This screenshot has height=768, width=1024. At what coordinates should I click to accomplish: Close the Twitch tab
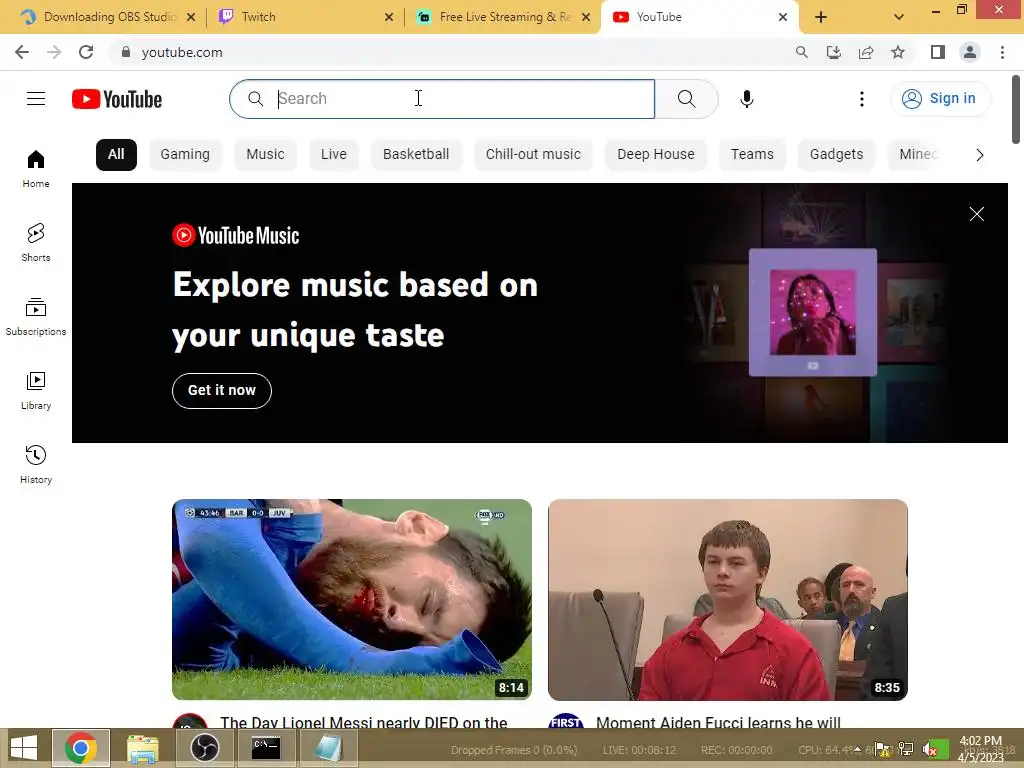tap(389, 17)
